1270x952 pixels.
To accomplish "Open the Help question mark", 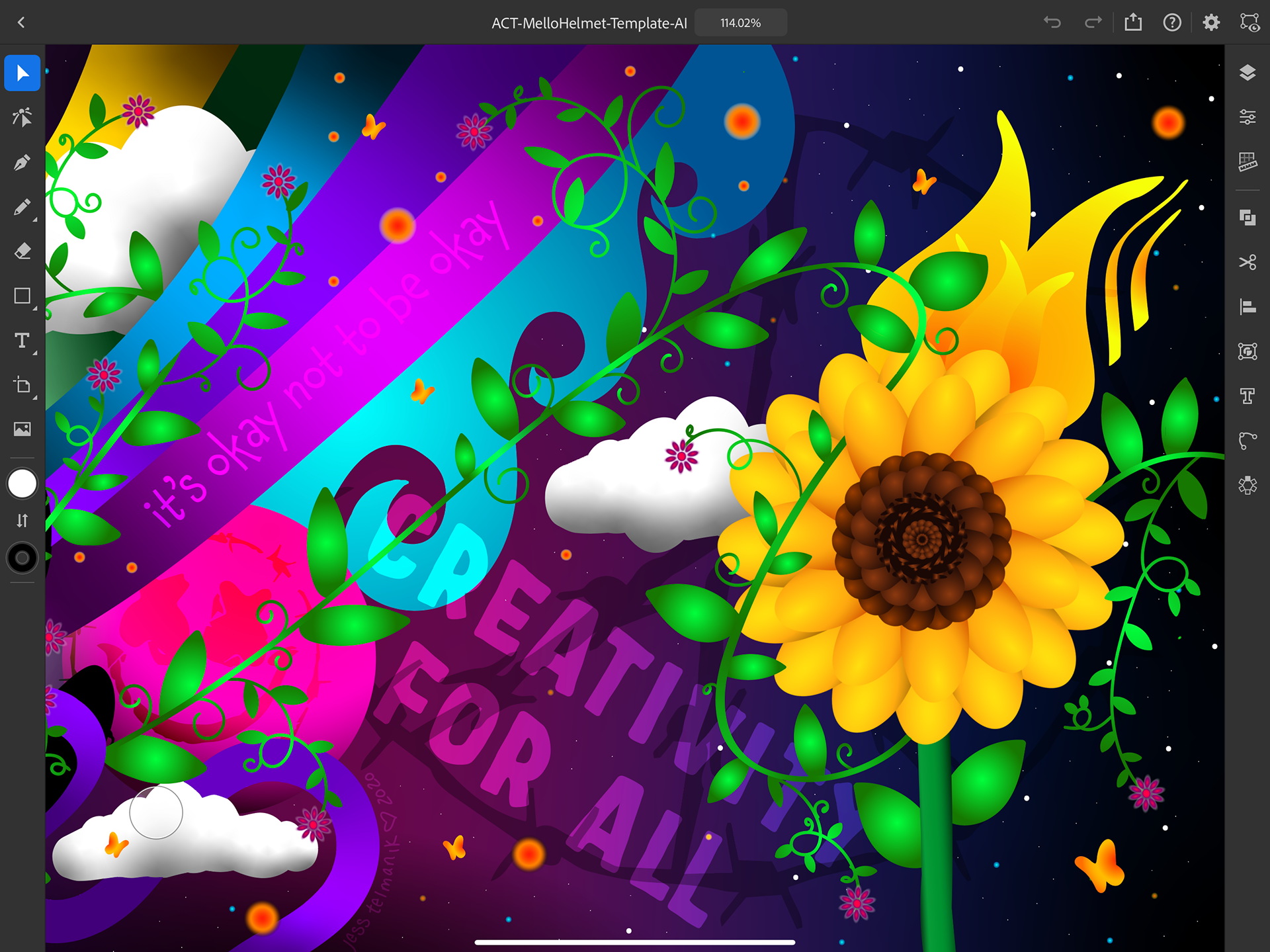I will [x=1172, y=22].
